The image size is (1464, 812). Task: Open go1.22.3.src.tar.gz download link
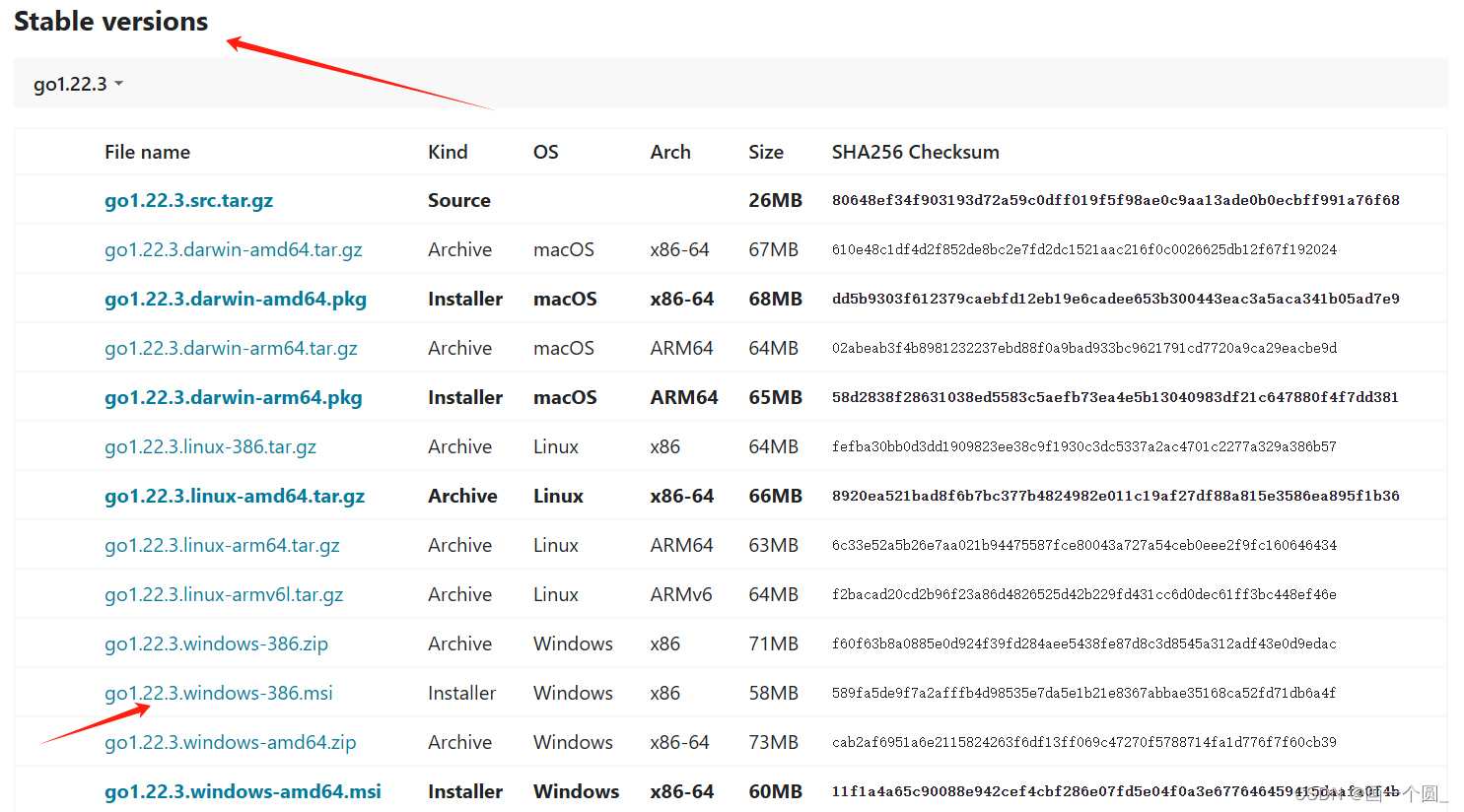coord(188,200)
